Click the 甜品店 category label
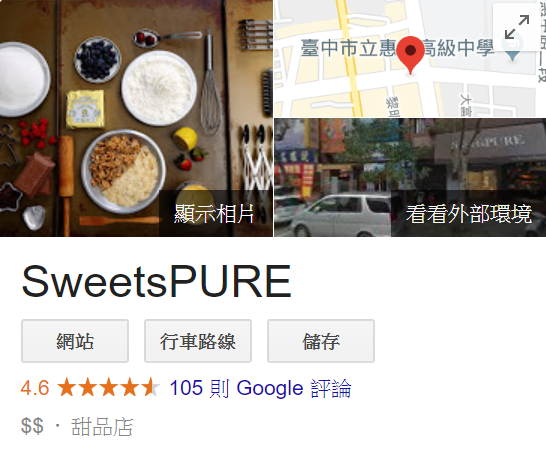Screen dimensions: 546x451 pyautogui.click(x=102, y=427)
